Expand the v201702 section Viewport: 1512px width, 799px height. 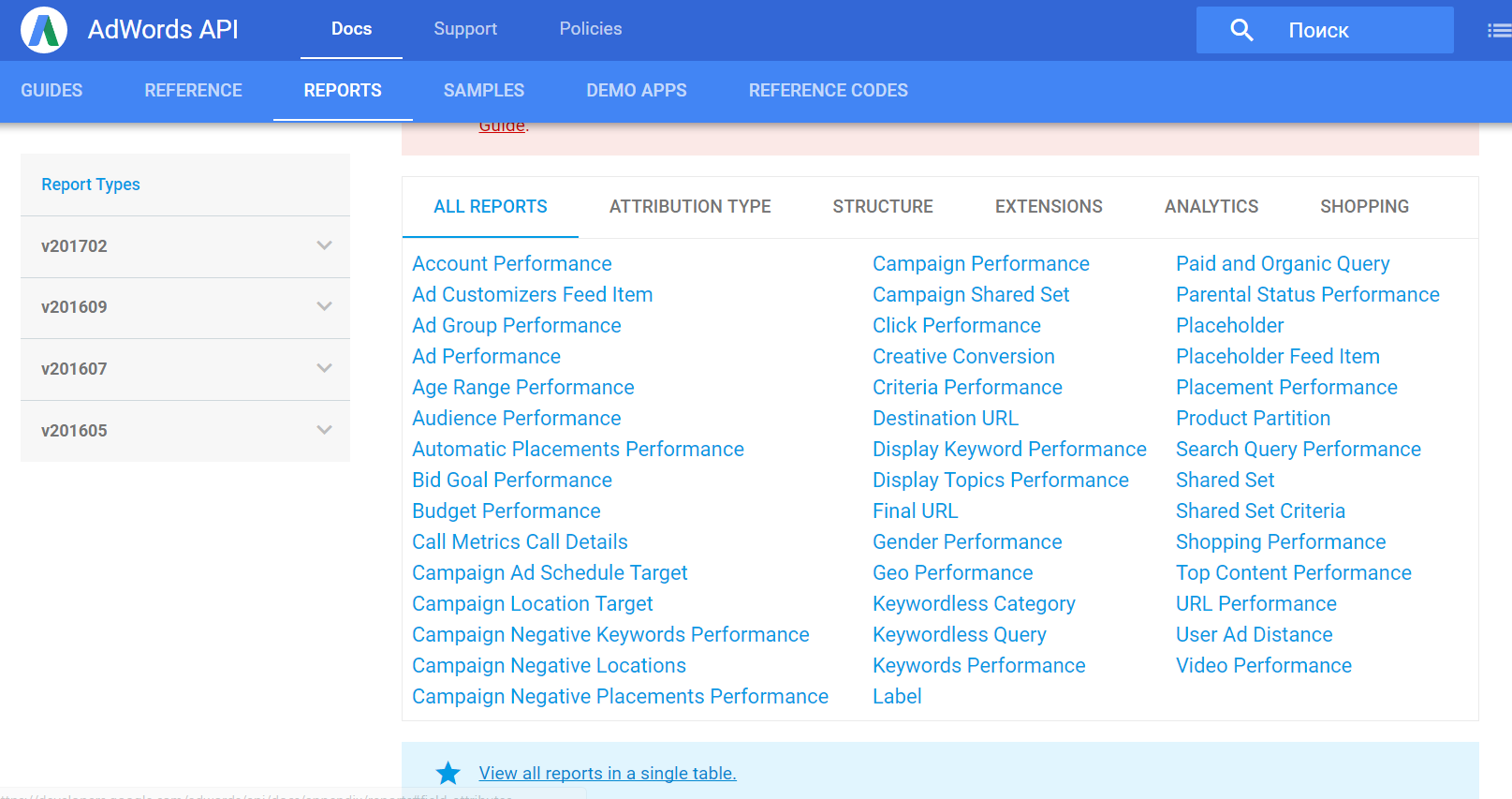point(324,246)
